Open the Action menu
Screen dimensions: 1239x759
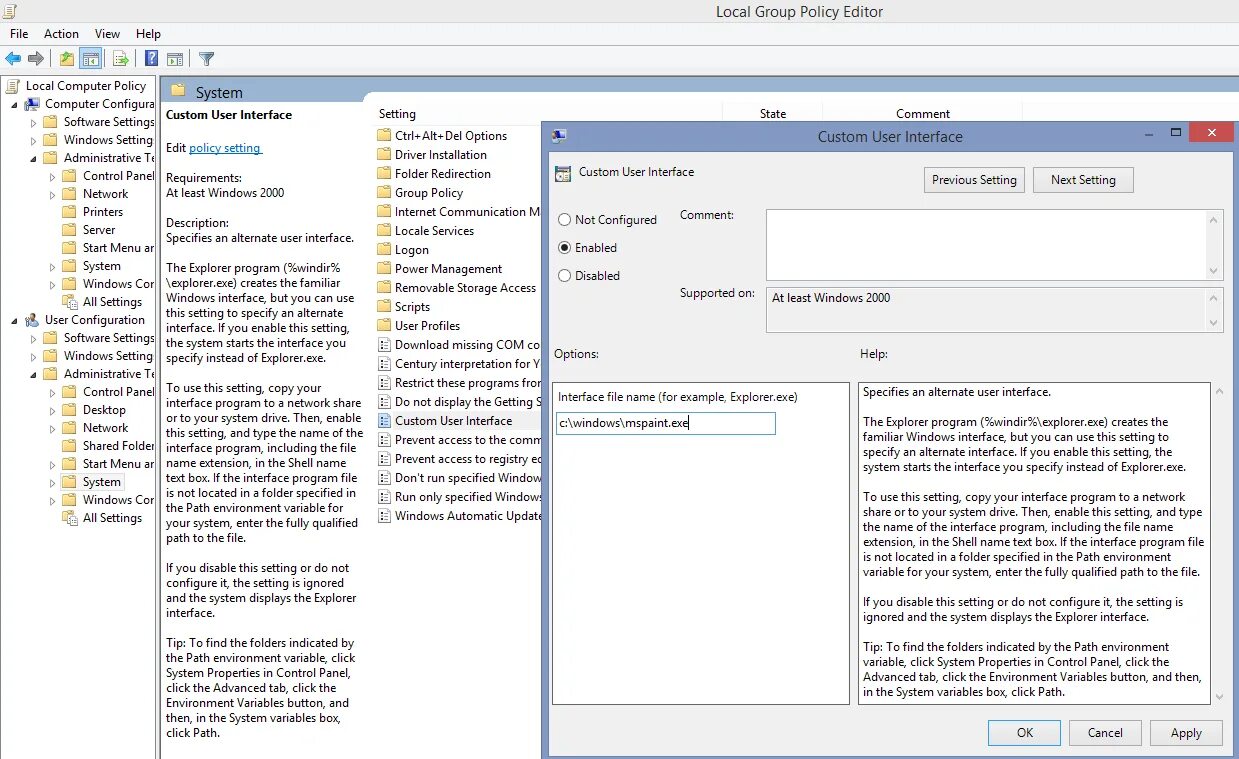pyautogui.click(x=62, y=34)
